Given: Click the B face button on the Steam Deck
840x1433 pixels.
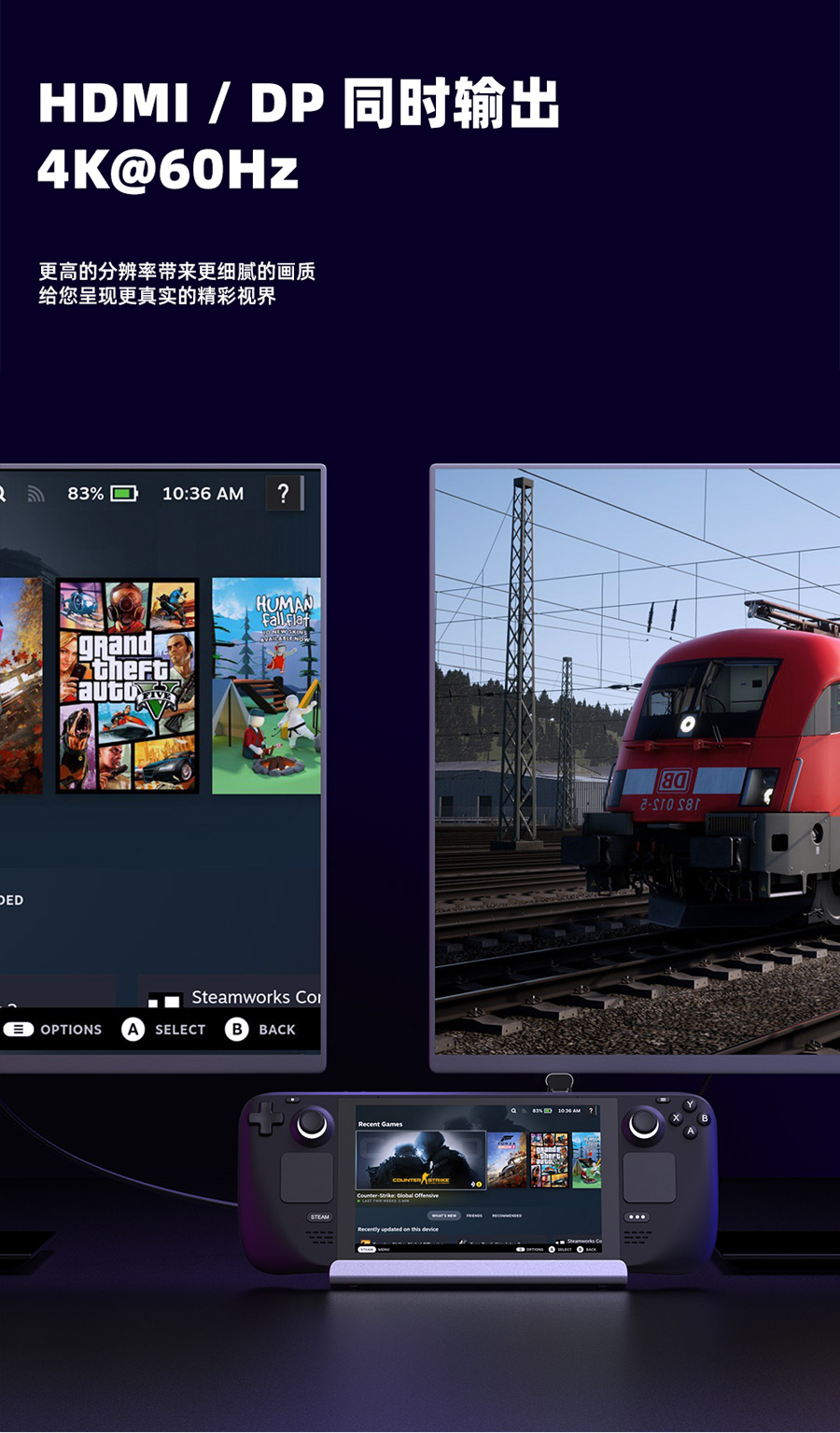Looking at the screenshot, I should pyautogui.click(x=704, y=1118).
